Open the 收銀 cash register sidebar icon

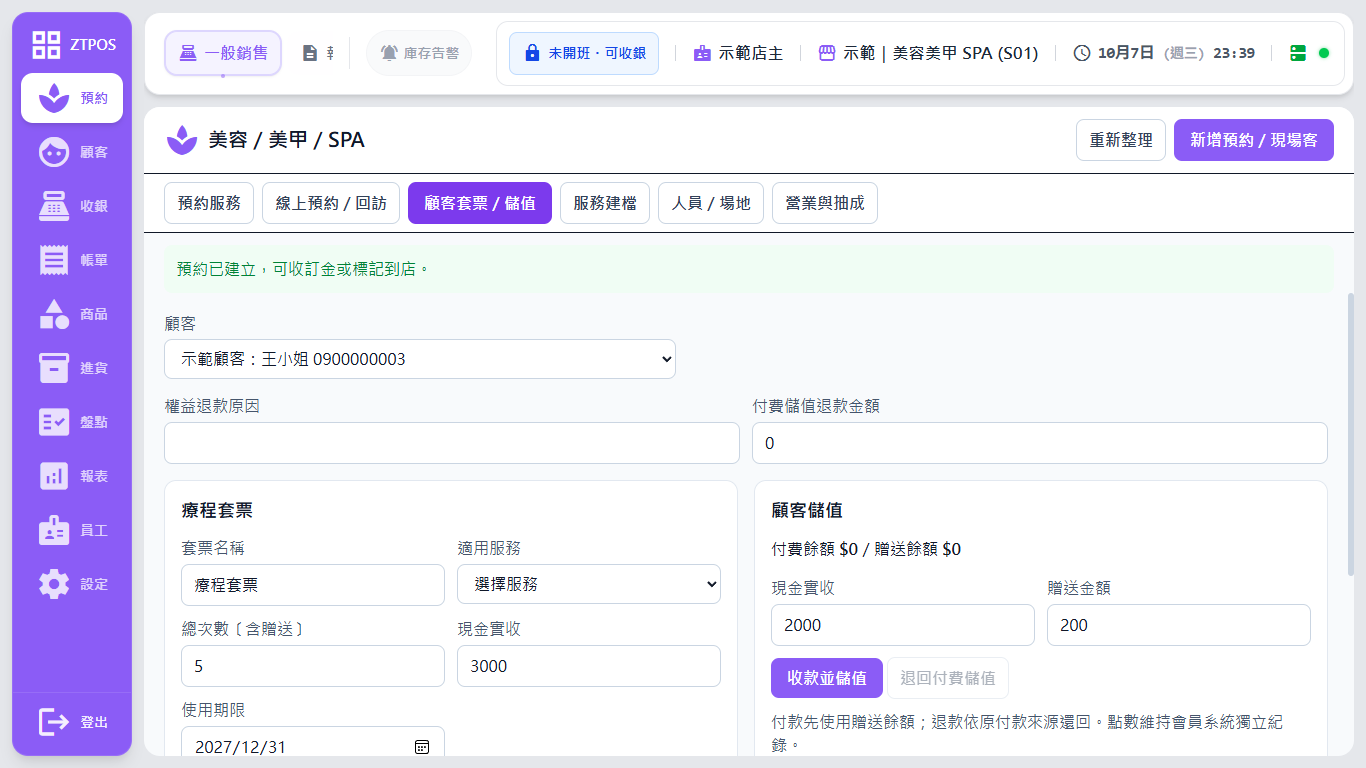(x=53, y=206)
